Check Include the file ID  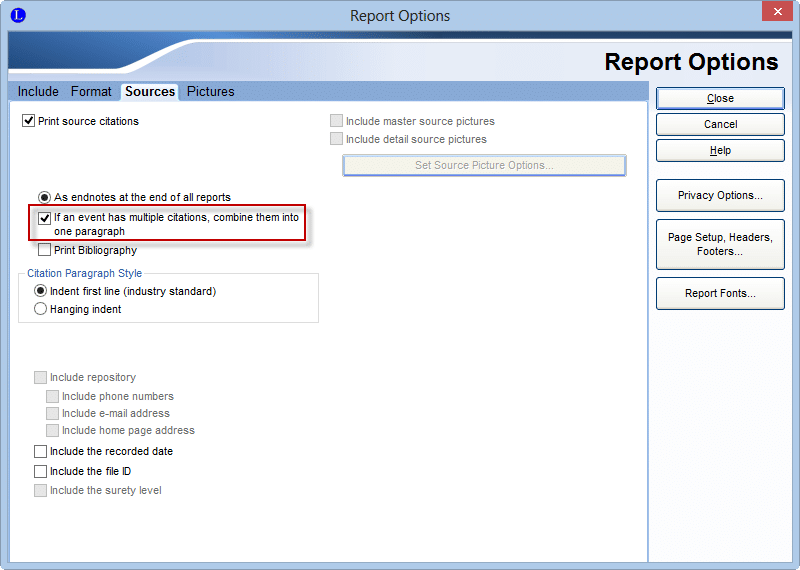40,471
